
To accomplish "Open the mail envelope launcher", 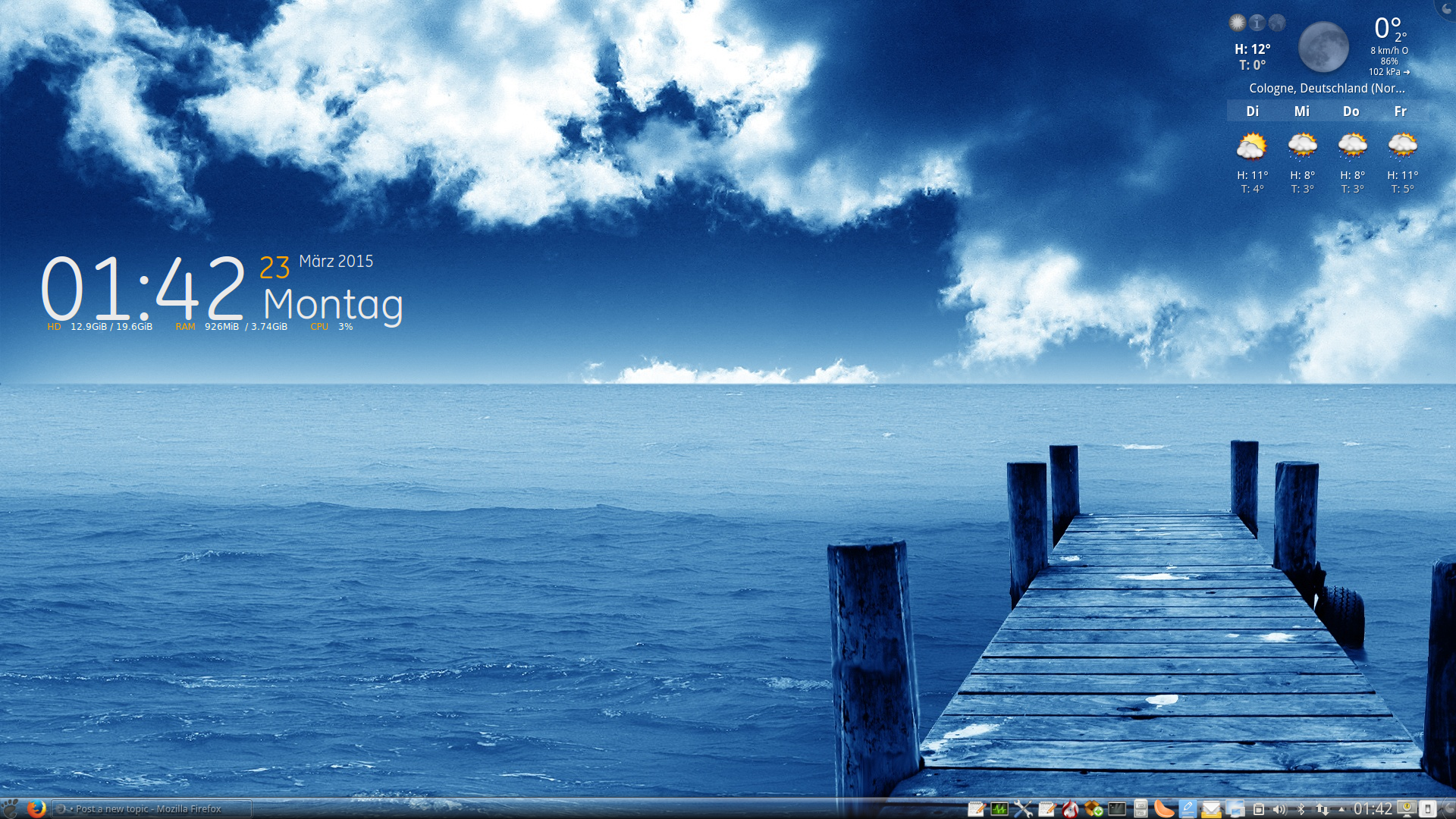I will tap(1211, 809).
